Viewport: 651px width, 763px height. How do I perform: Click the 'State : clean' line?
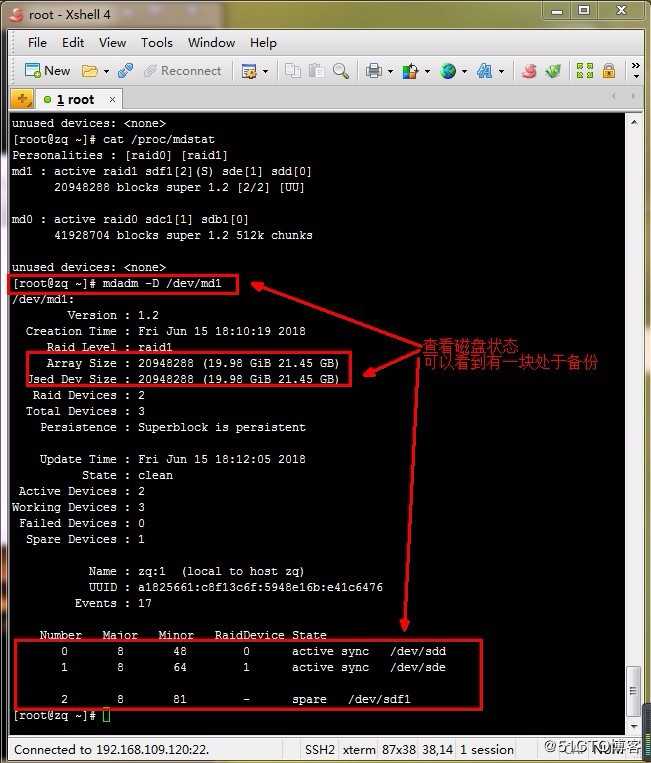127,475
